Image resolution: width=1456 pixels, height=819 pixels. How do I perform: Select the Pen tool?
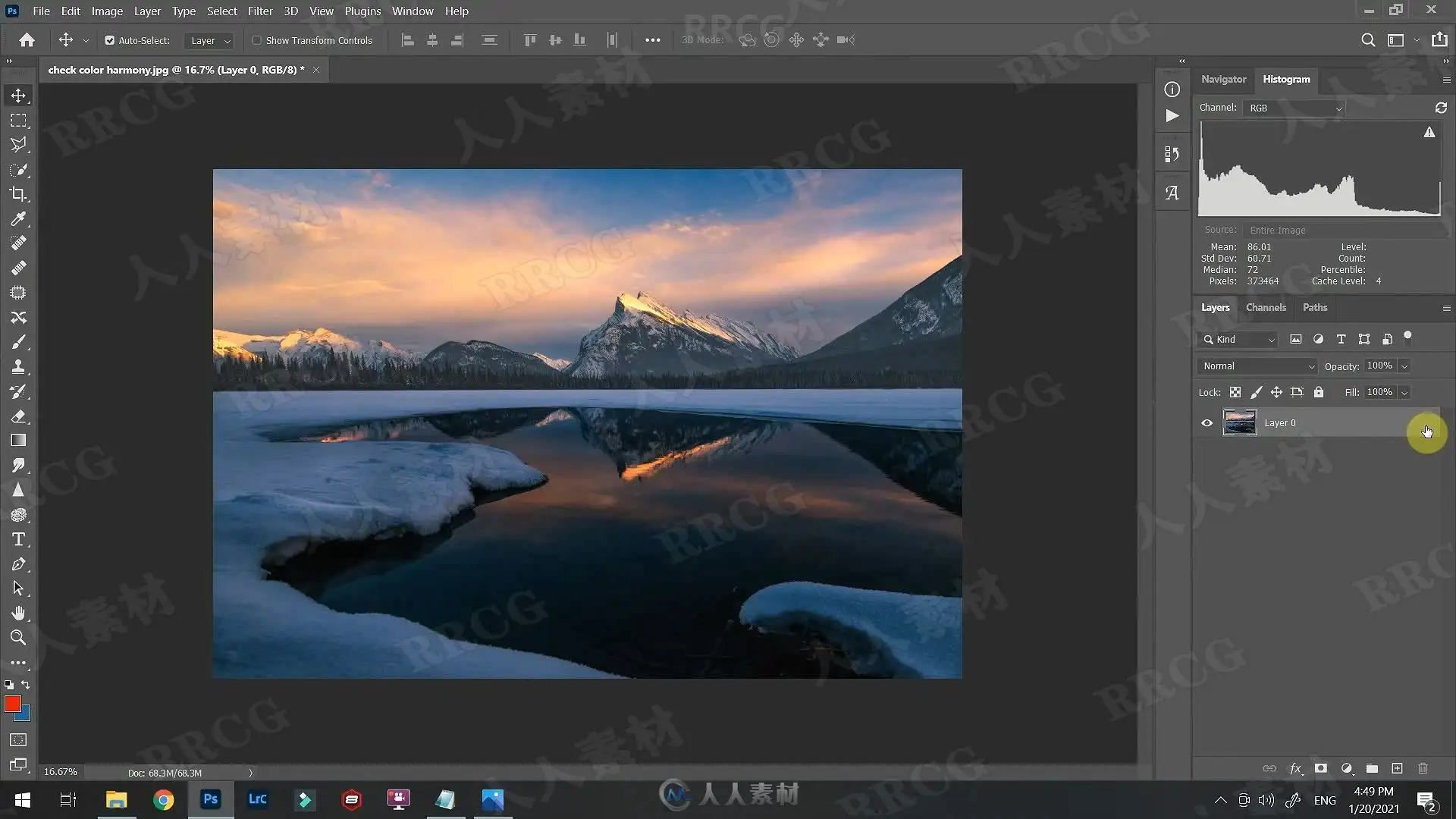click(x=18, y=564)
